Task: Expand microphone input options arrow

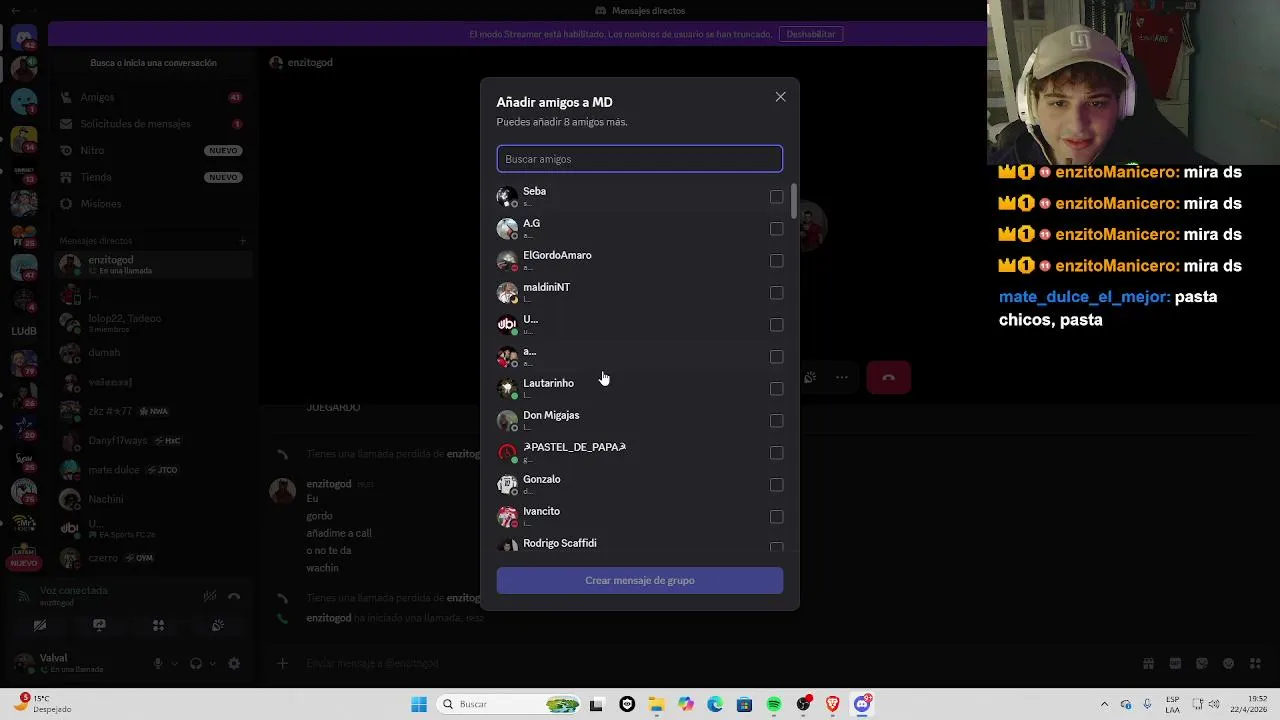Action: point(174,664)
